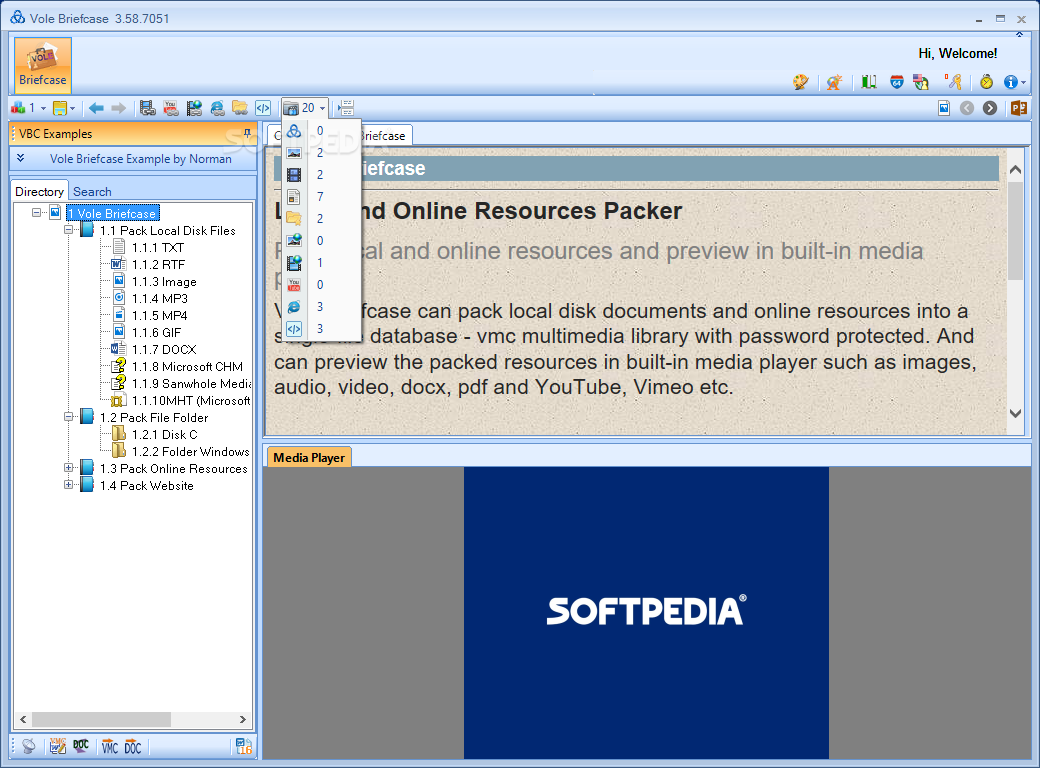Click the blue info icon

click(x=1010, y=82)
